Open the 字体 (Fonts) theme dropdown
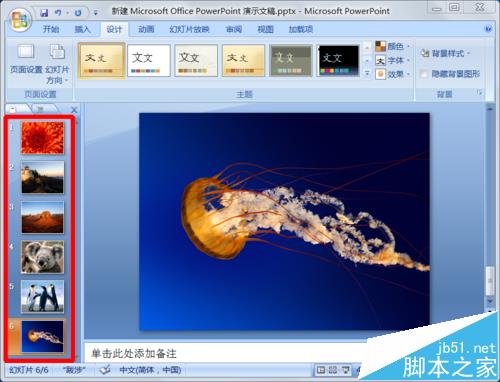This screenshot has width=500, height=382. point(392,60)
